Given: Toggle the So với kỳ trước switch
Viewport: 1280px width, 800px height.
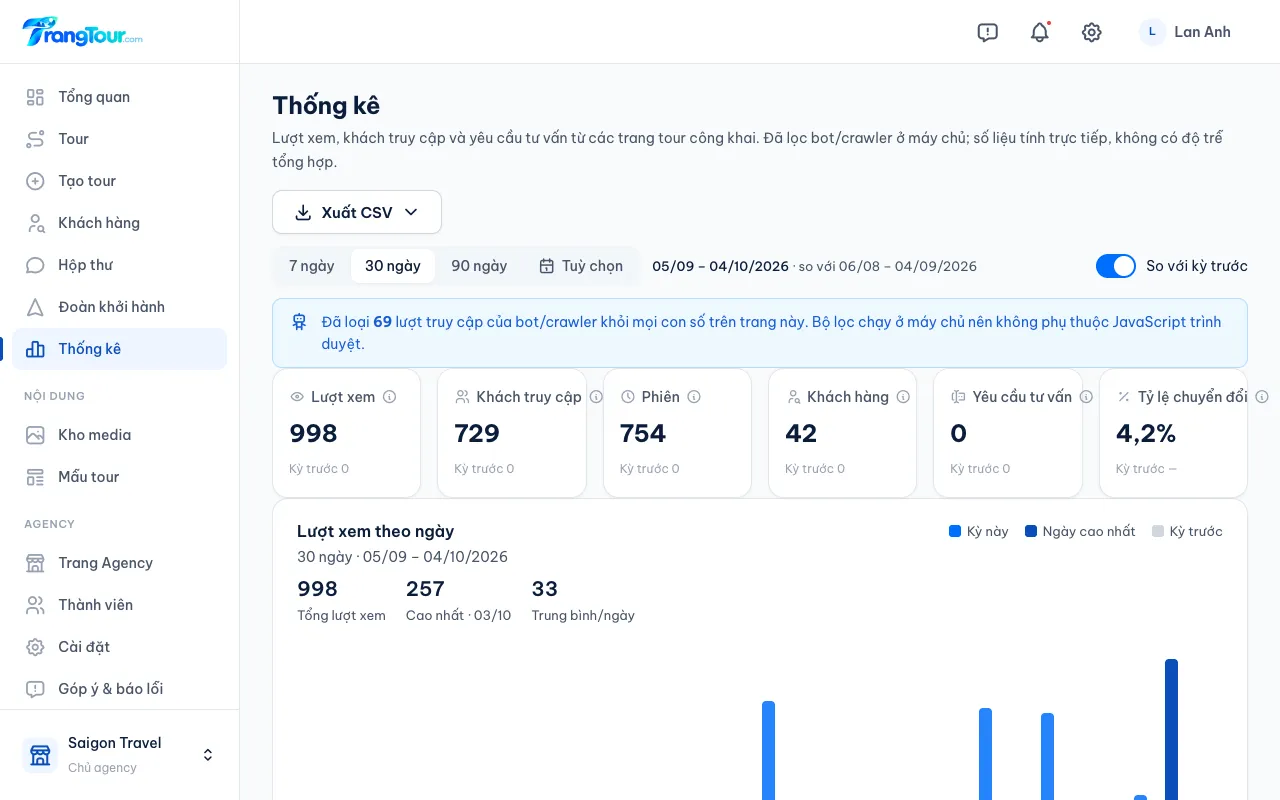Looking at the screenshot, I should pyautogui.click(x=1116, y=266).
